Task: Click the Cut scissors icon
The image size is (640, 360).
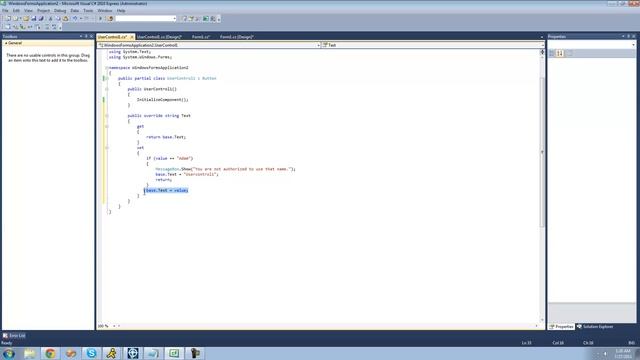Action: [x=51, y=19]
